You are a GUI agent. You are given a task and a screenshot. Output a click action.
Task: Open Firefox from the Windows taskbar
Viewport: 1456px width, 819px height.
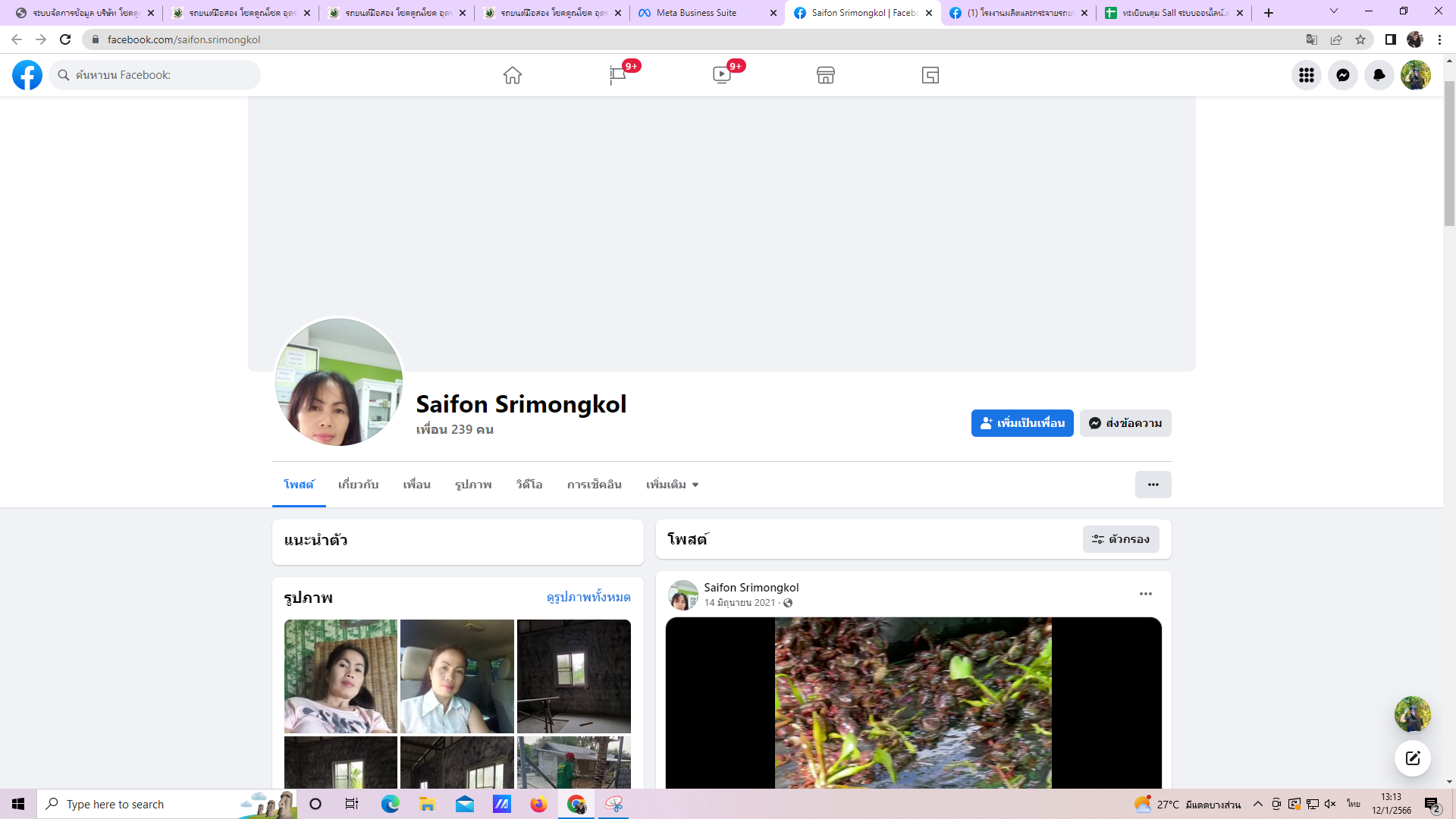[538, 804]
